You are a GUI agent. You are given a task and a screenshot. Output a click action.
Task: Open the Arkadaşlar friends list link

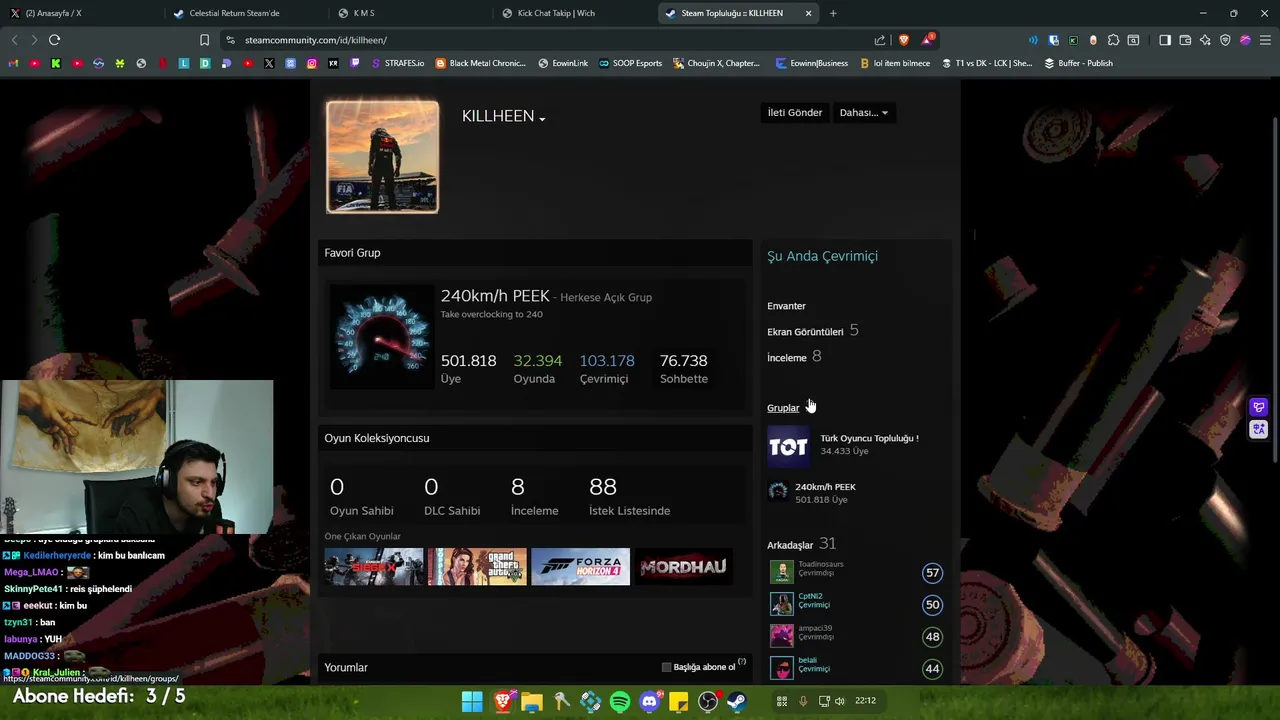click(x=790, y=545)
